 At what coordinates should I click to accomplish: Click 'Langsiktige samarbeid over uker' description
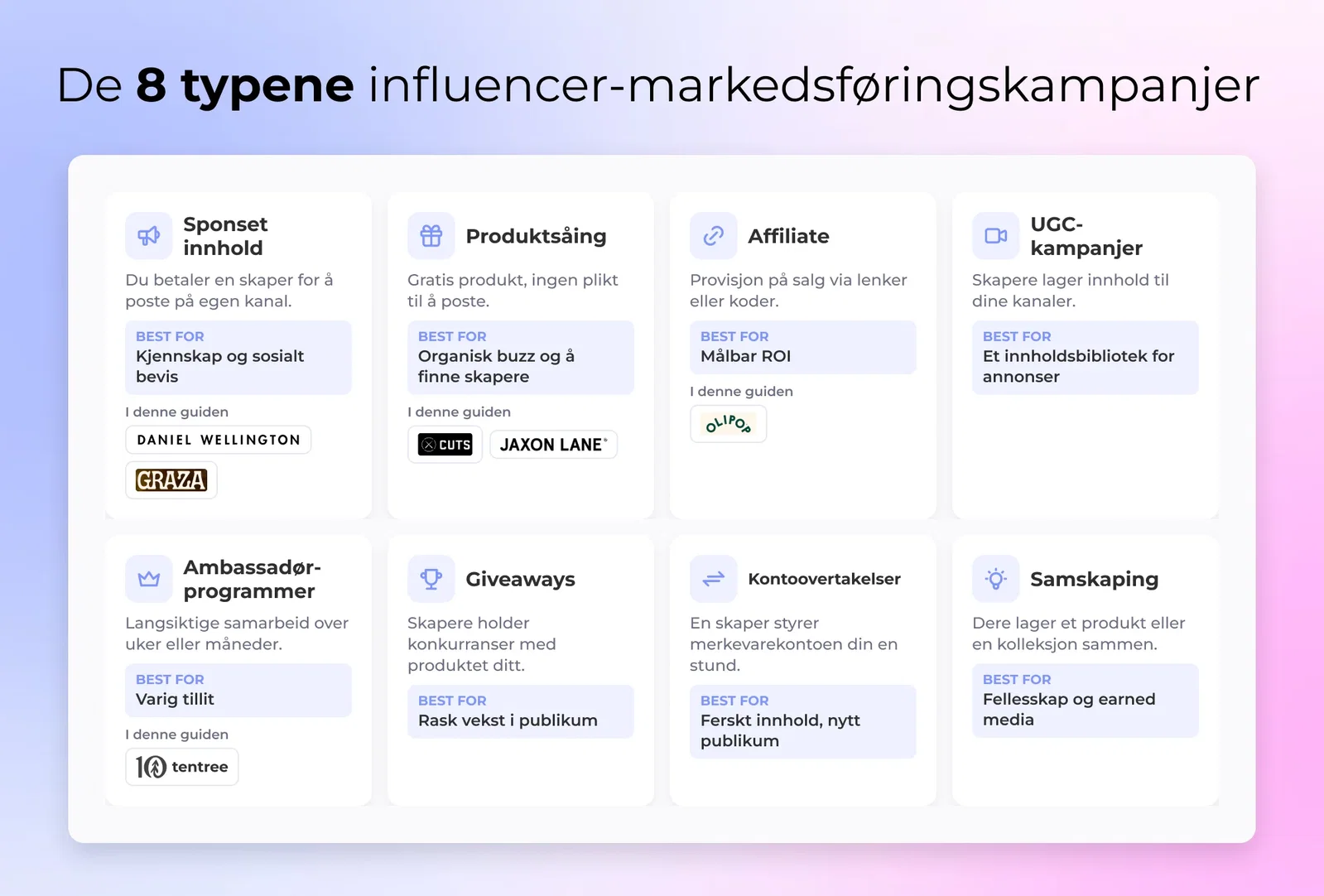click(x=237, y=633)
